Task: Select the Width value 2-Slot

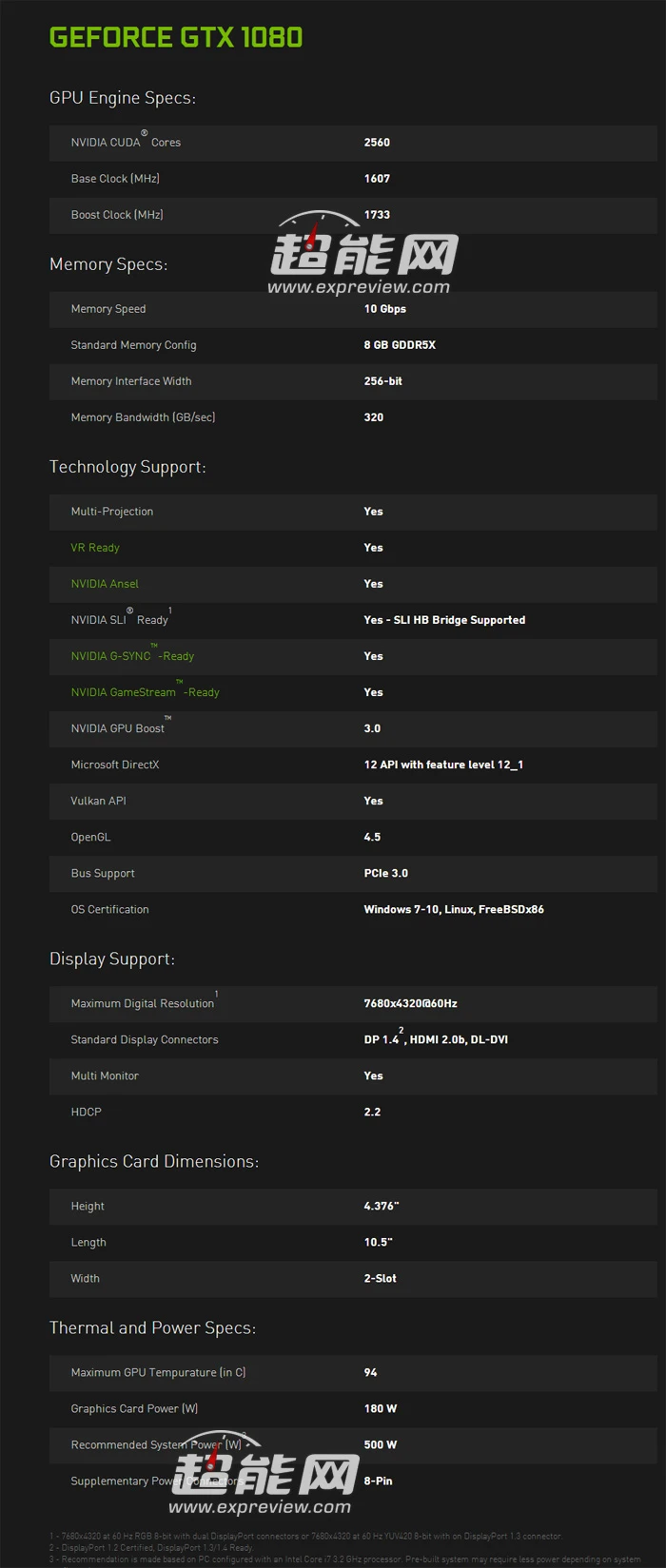Action: tap(380, 1278)
